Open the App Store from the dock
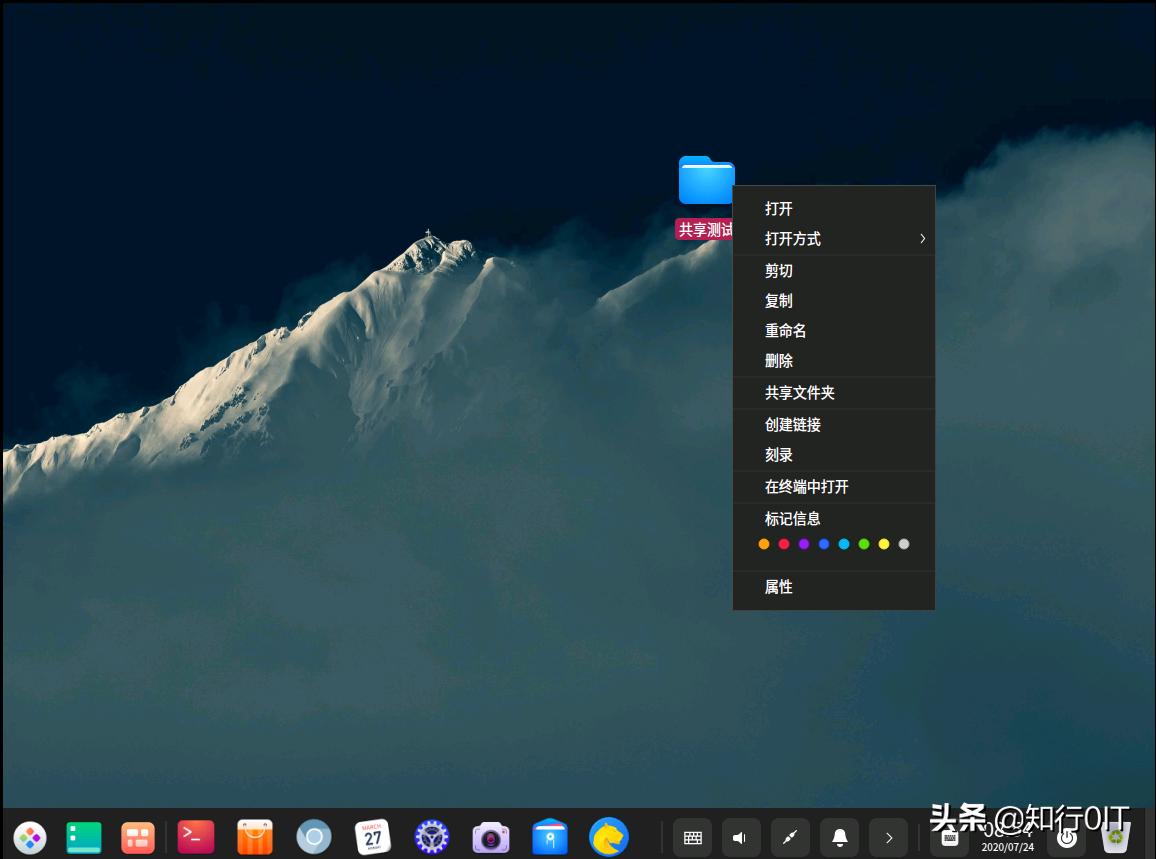Screen dimensions: 1156x859 coord(255,838)
